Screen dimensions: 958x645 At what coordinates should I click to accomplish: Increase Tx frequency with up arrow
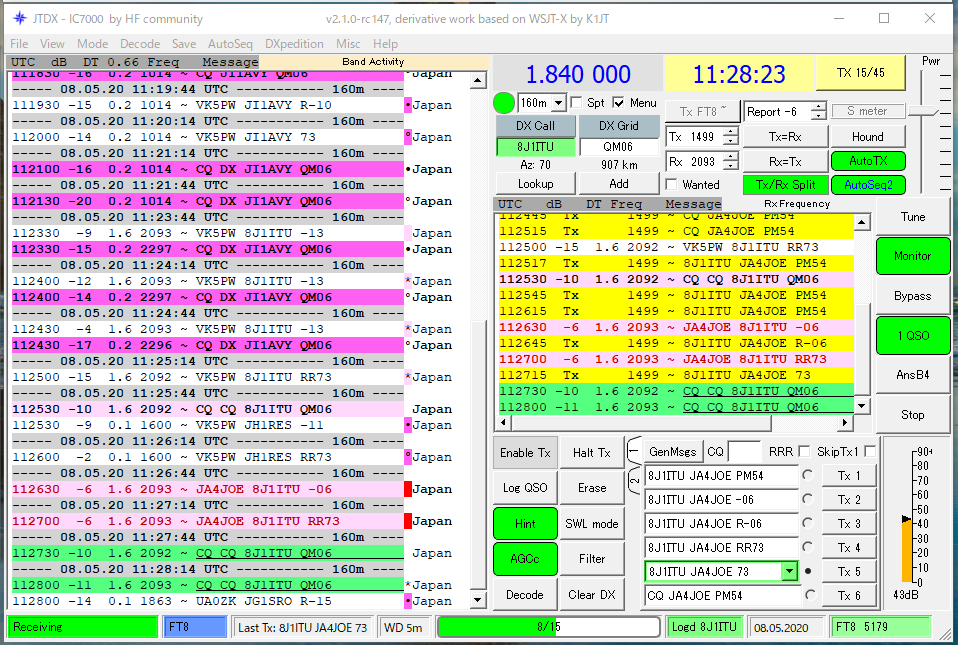pos(730,132)
